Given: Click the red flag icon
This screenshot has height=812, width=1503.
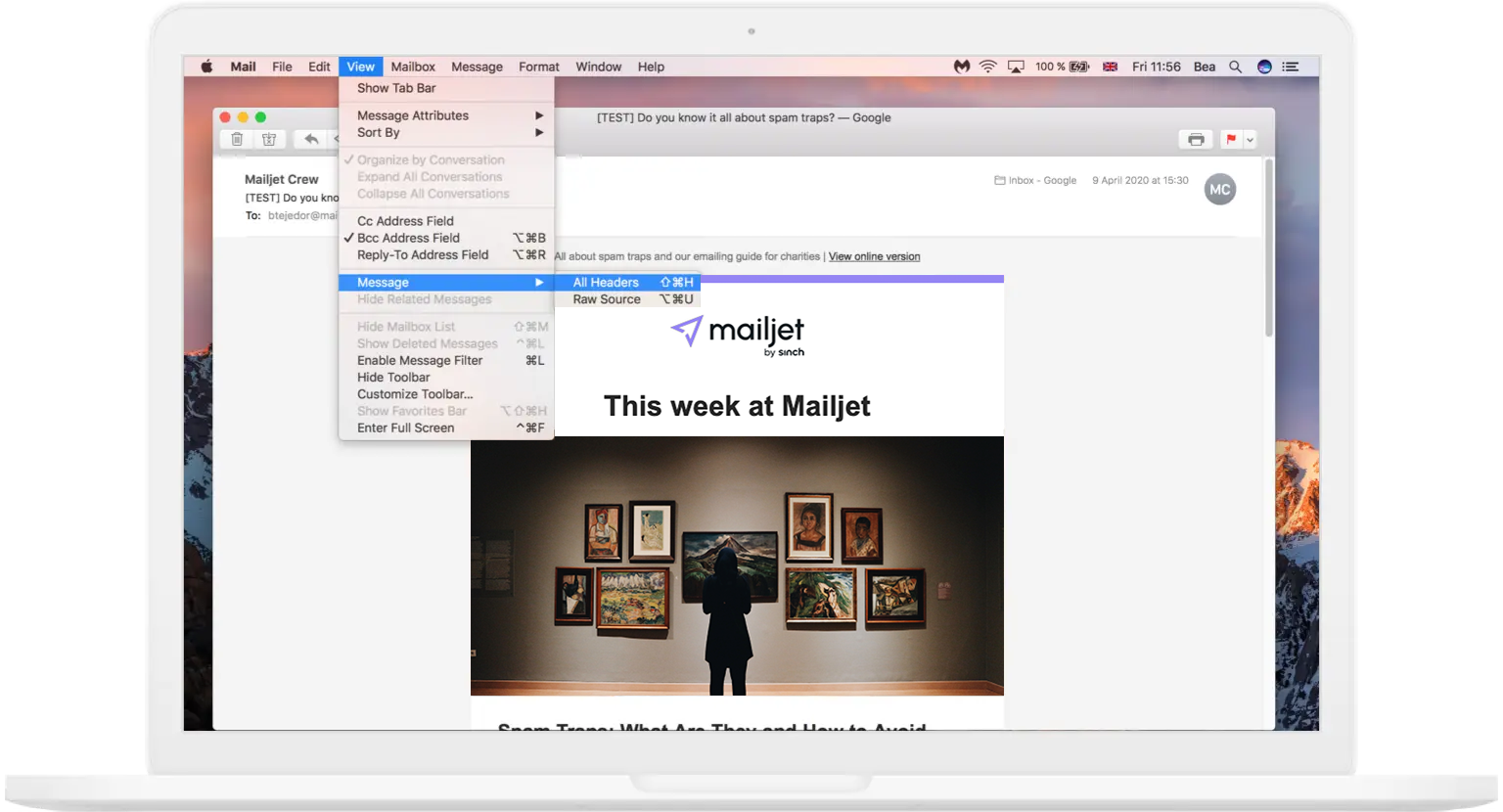Looking at the screenshot, I should click(1231, 140).
